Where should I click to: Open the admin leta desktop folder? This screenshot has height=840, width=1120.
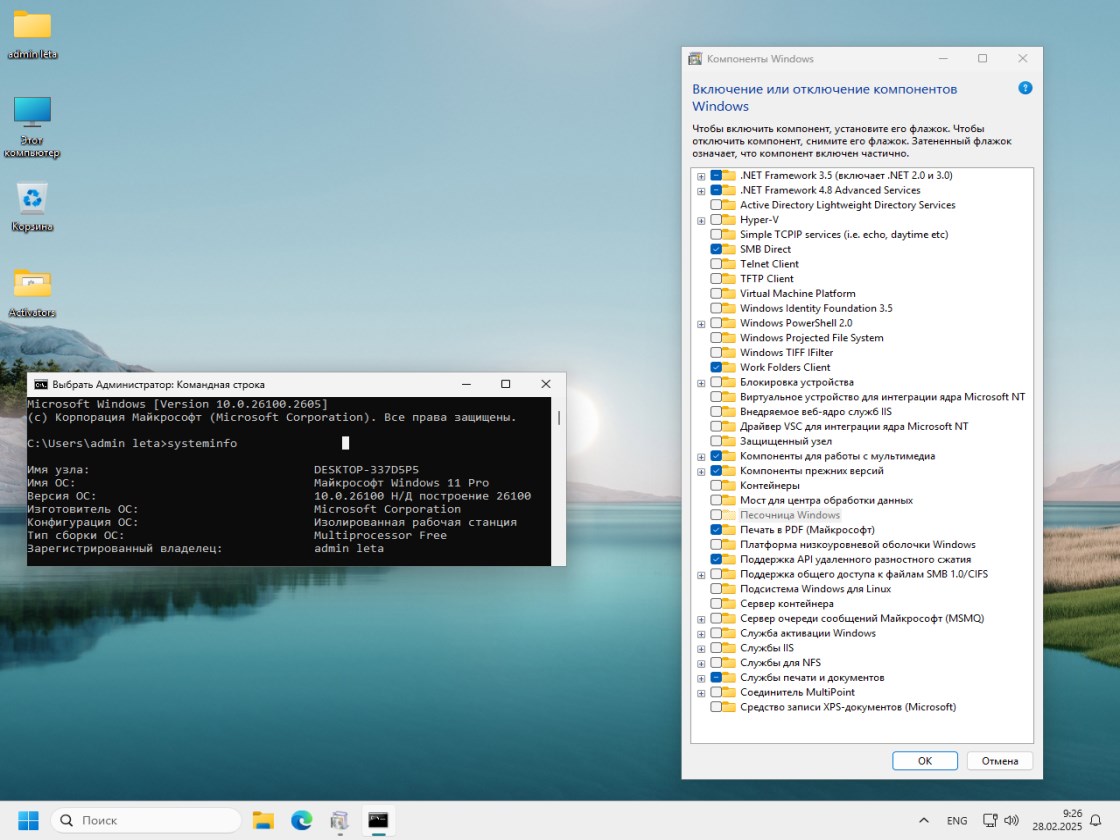pyautogui.click(x=32, y=26)
